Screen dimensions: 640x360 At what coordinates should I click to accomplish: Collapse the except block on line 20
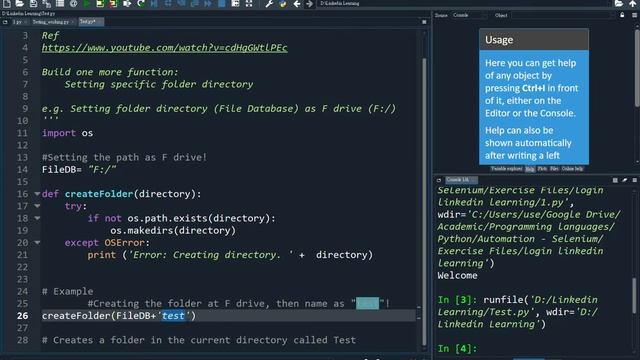37,242
